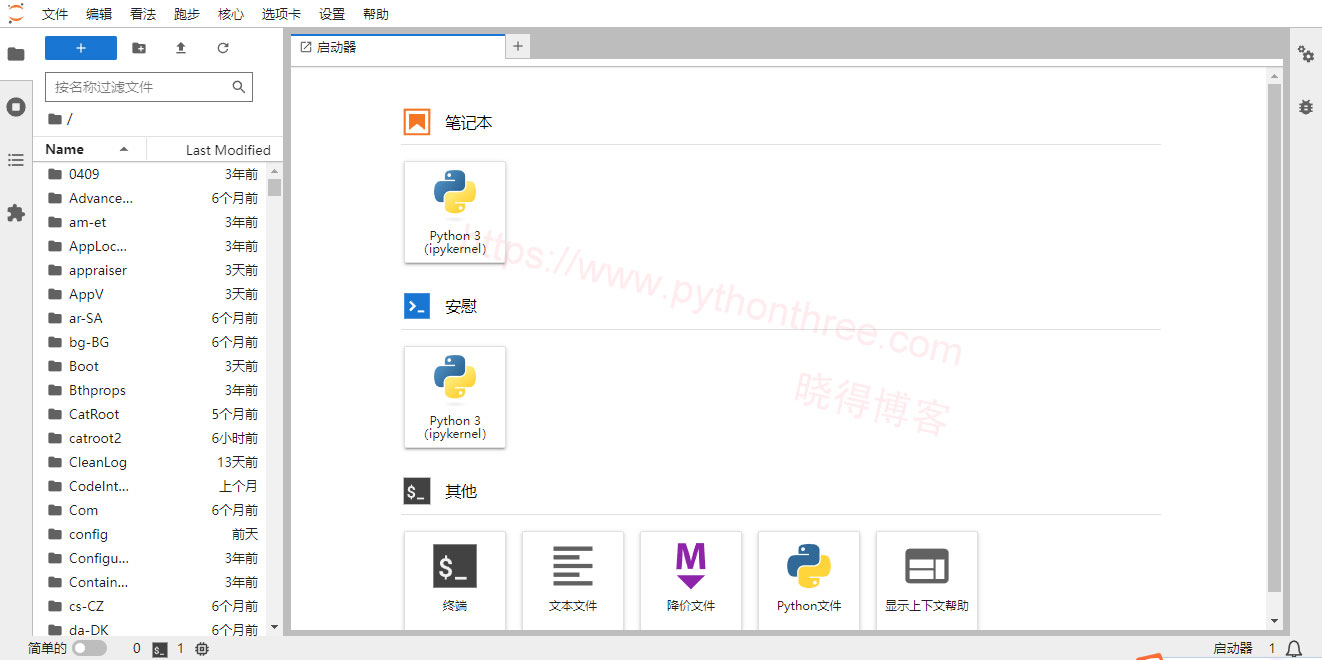
Task: Create a new 文本文件
Action: (x=573, y=581)
